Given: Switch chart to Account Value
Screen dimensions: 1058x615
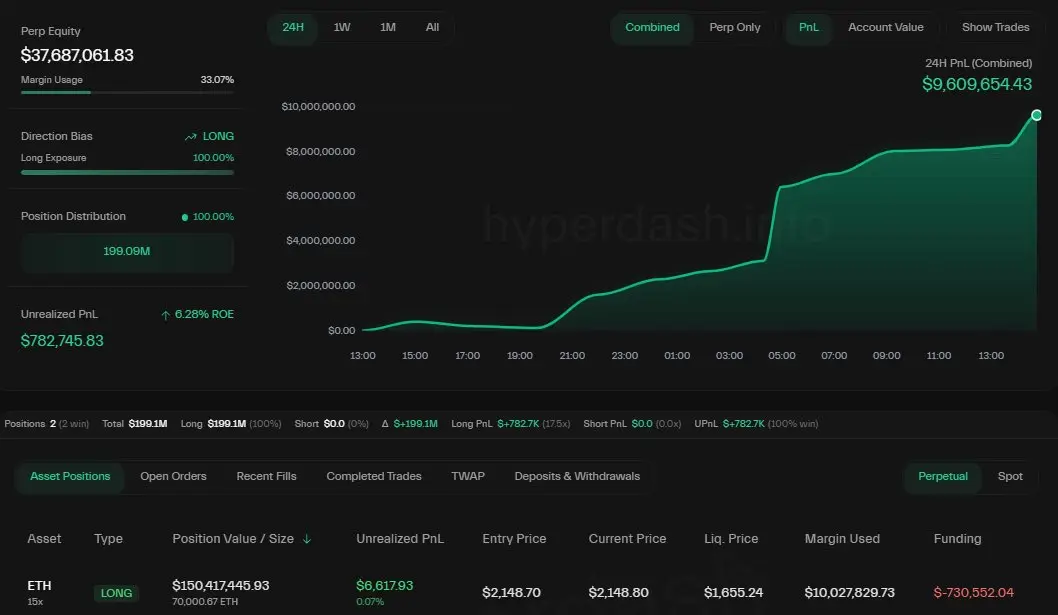Looking at the screenshot, I should pyautogui.click(x=885, y=28).
